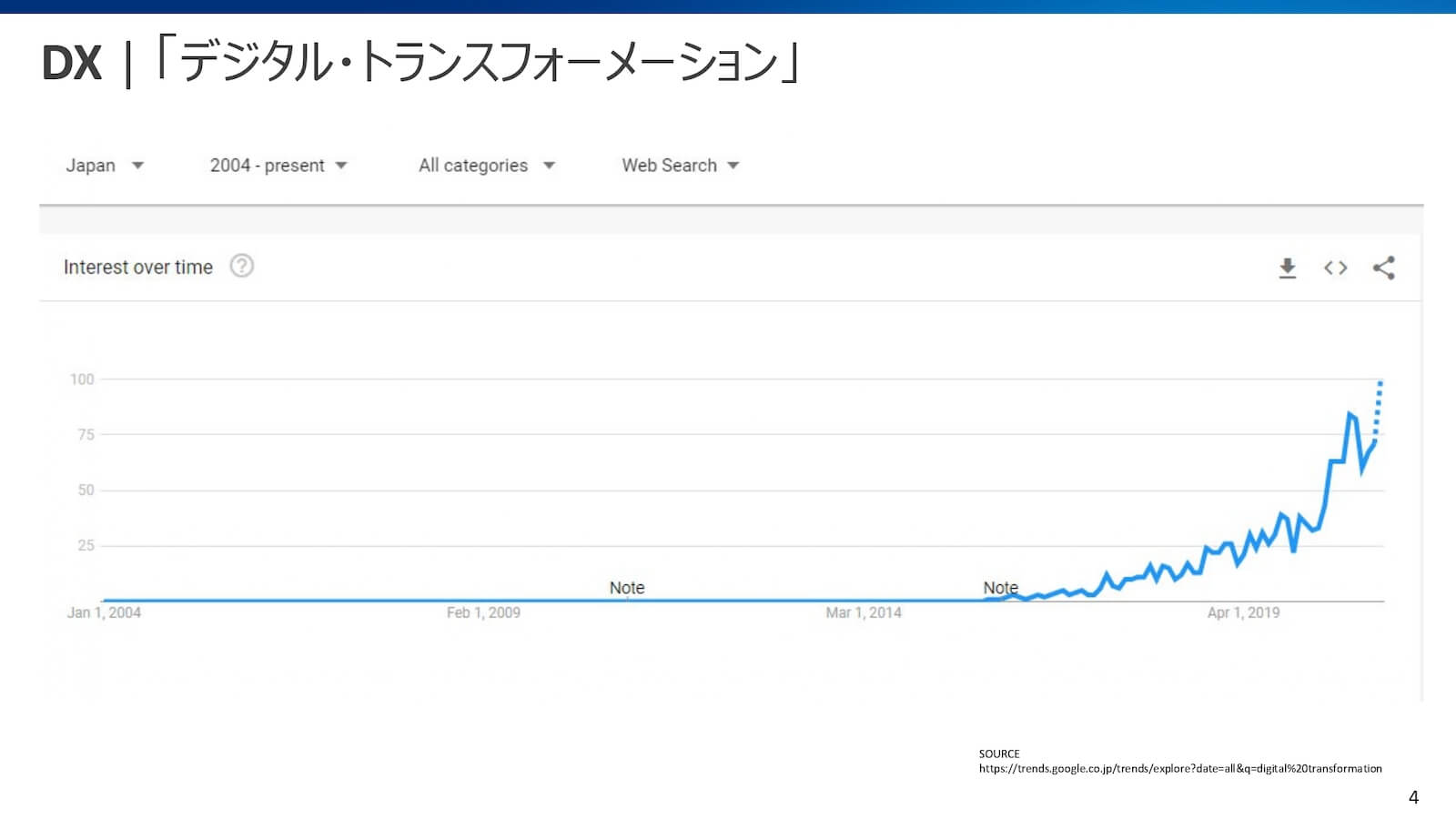The width and height of the screenshot is (1456, 819).
Task: Click the SOURCE text label
Action: tap(998, 753)
